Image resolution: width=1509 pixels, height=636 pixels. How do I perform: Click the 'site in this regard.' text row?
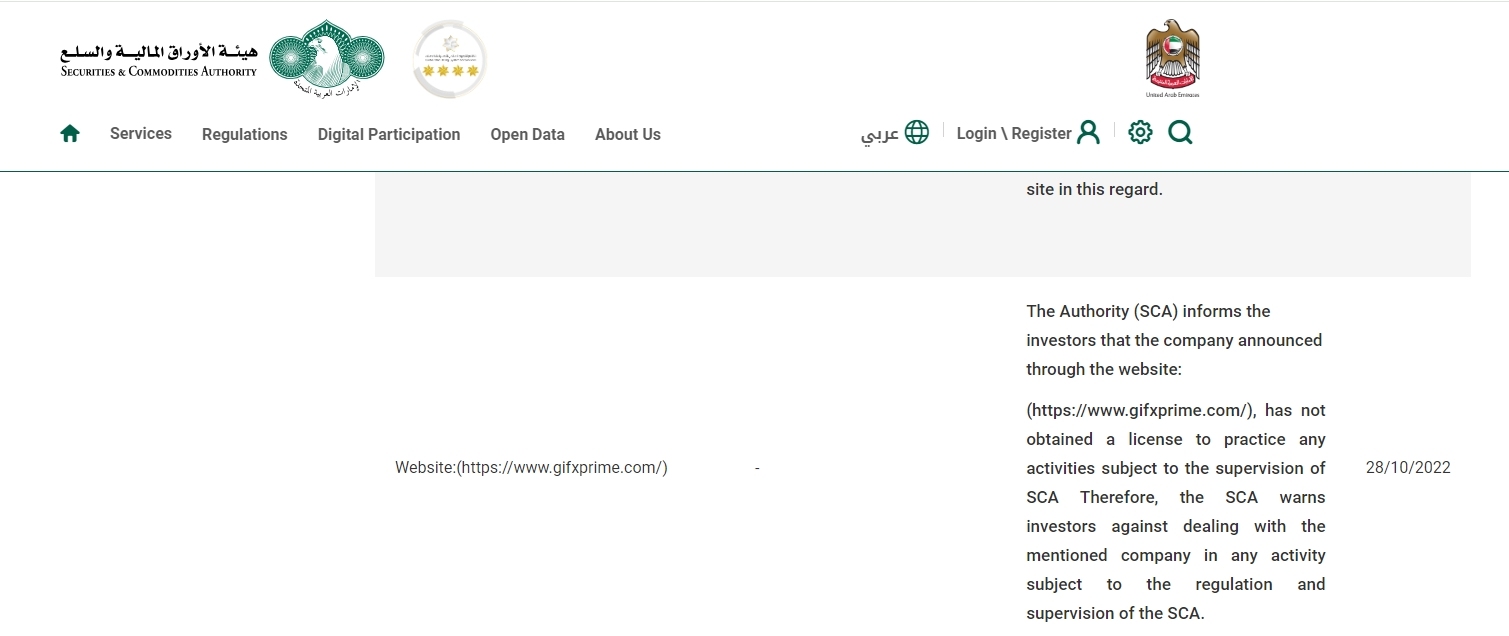1094,189
